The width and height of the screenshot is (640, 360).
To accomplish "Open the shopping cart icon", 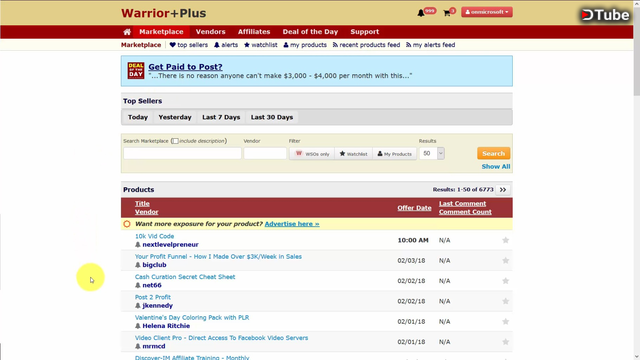I will pyautogui.click(x=447, y=13).
